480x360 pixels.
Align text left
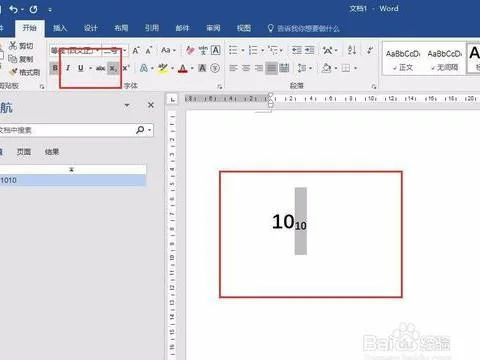pos(233,68)
